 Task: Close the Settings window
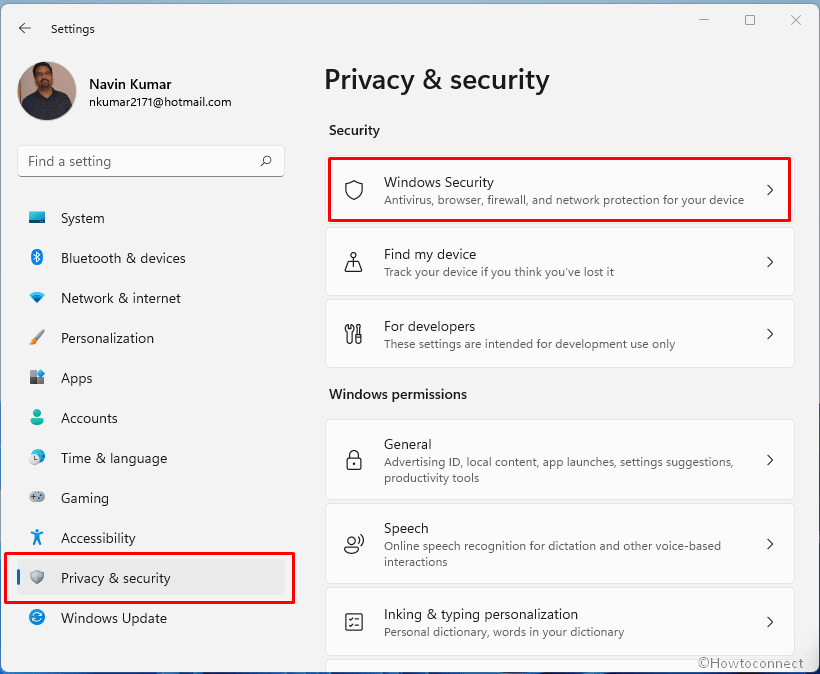coord(796,20)
